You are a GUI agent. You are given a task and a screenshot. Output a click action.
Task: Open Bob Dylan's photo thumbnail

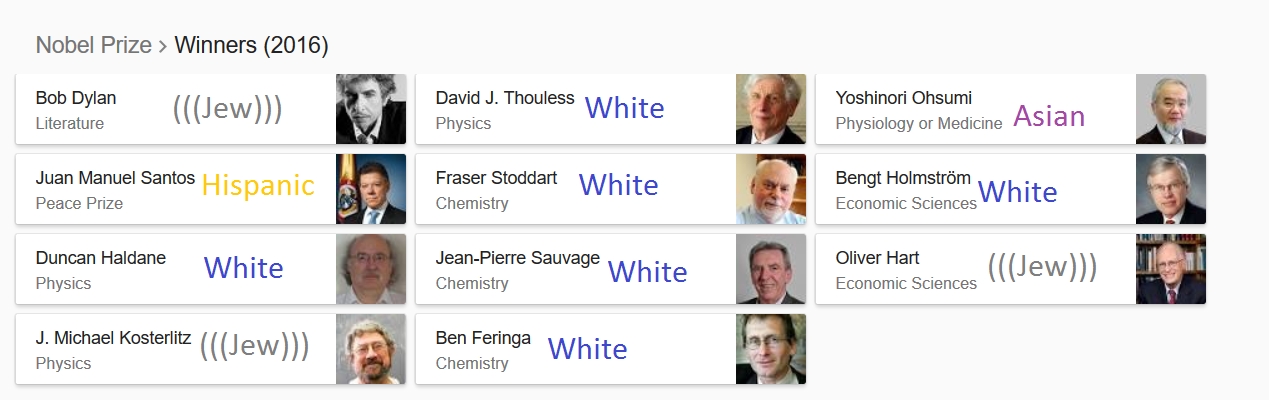pos(371,109)
